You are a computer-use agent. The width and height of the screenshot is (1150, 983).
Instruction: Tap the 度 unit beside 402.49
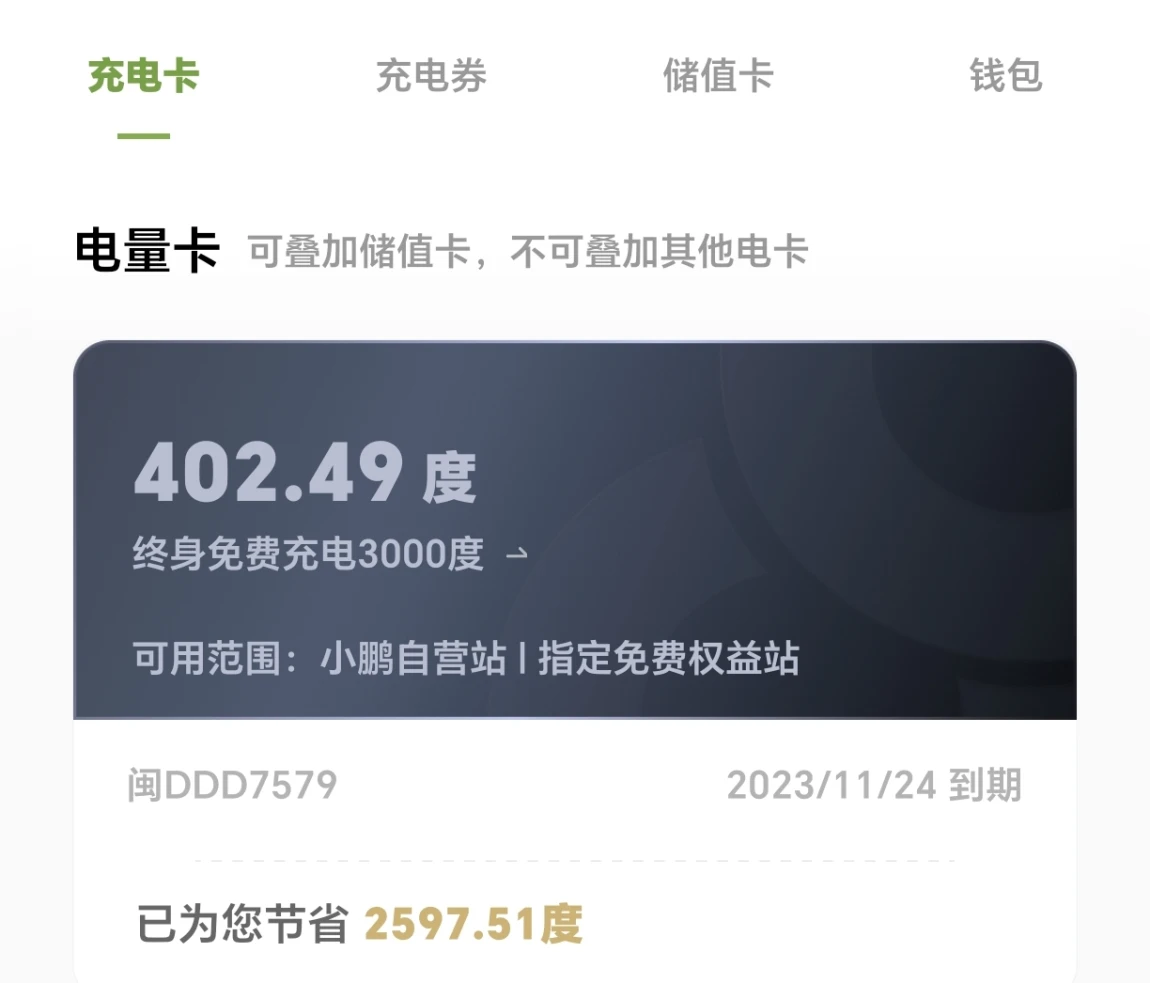[449, 478]
